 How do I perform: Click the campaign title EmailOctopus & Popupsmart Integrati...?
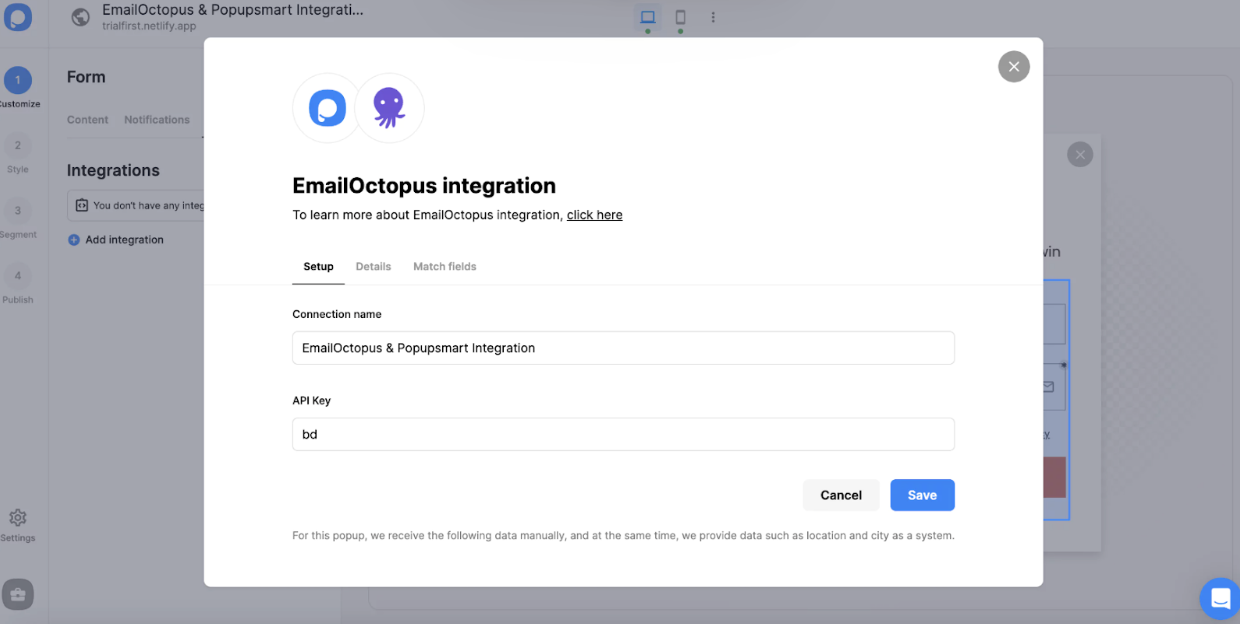click(x=233, y=10)
